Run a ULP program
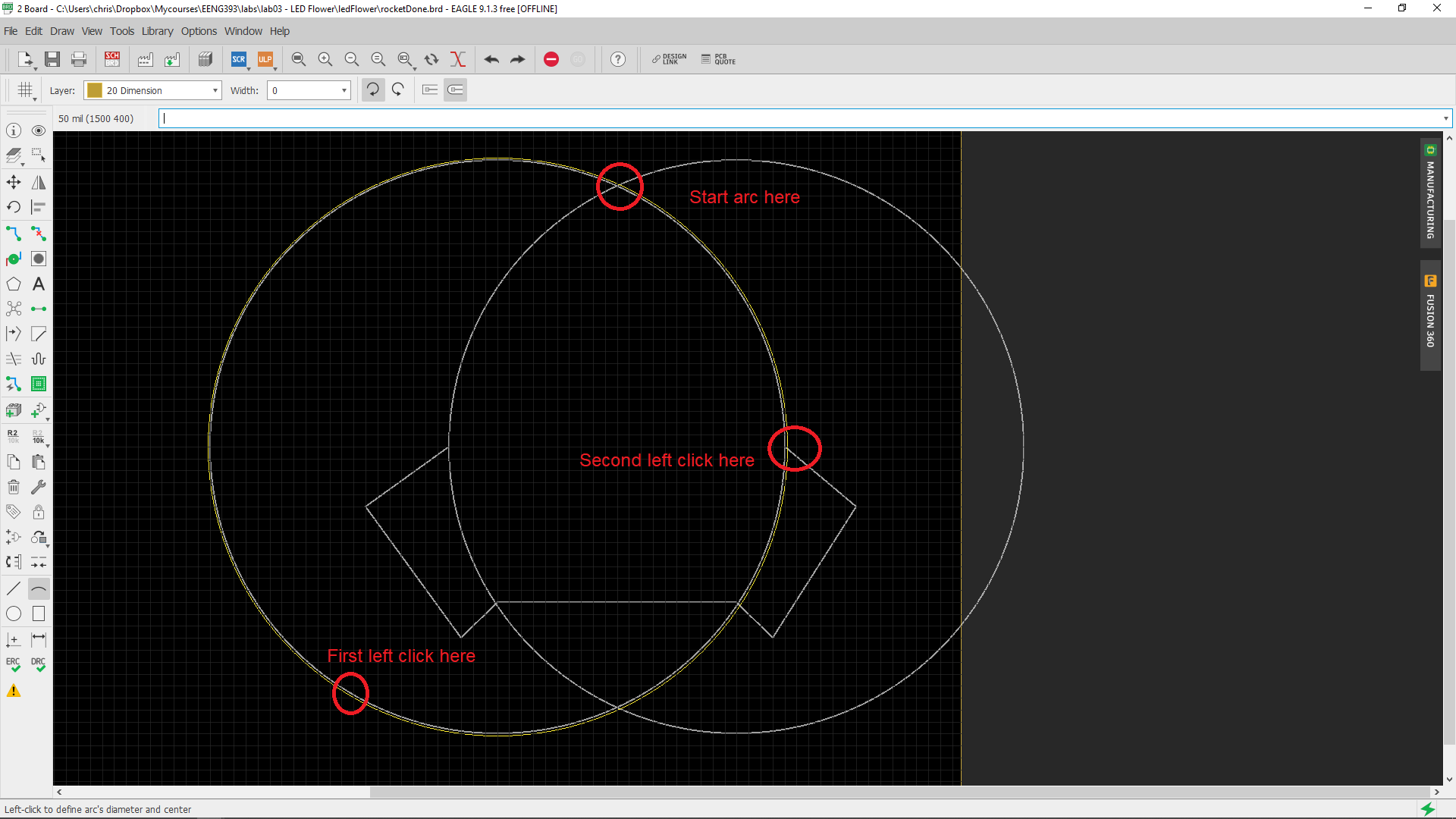 tap(265, 59)
